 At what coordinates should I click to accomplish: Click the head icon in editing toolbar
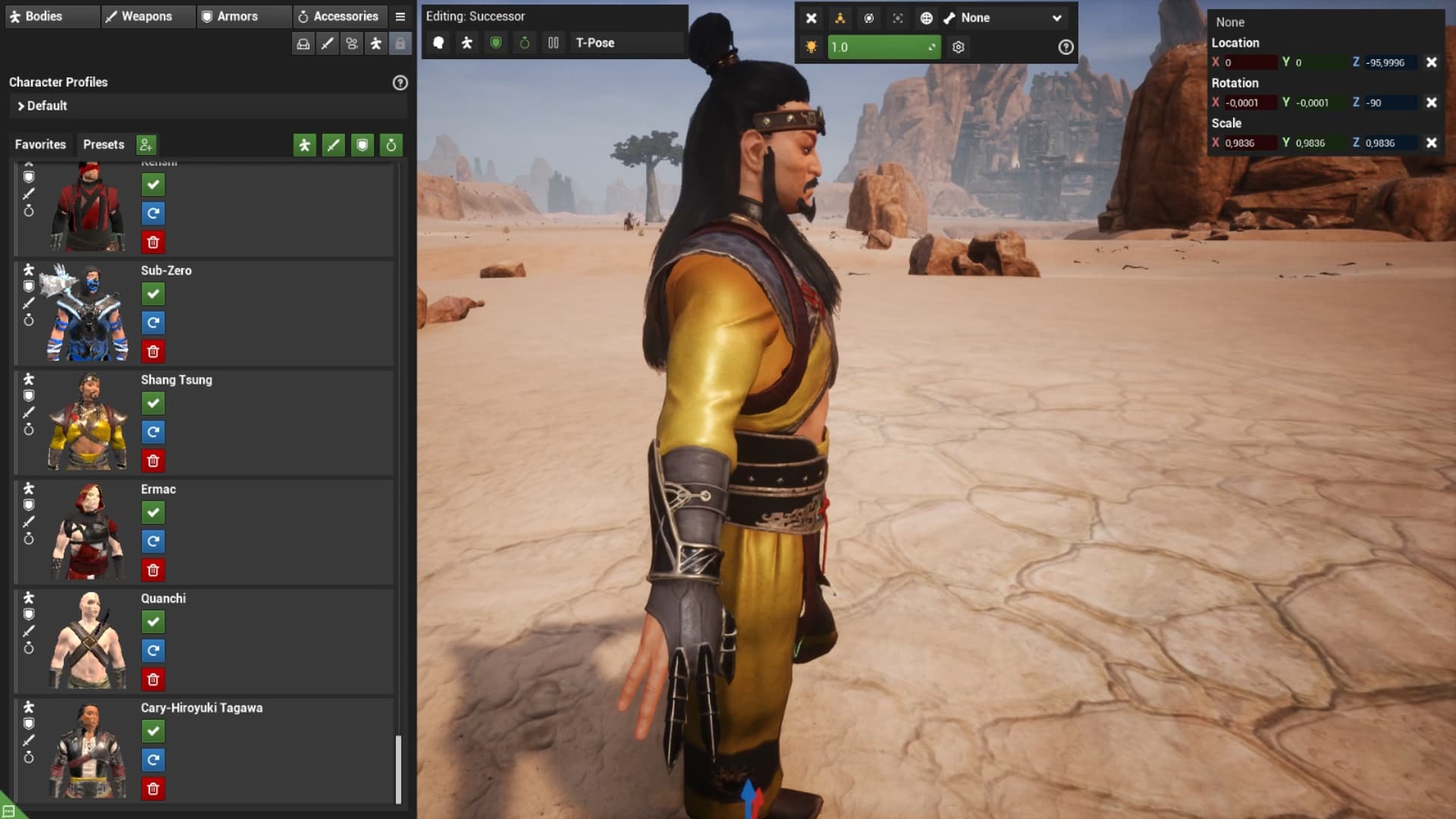coord(438,43)
